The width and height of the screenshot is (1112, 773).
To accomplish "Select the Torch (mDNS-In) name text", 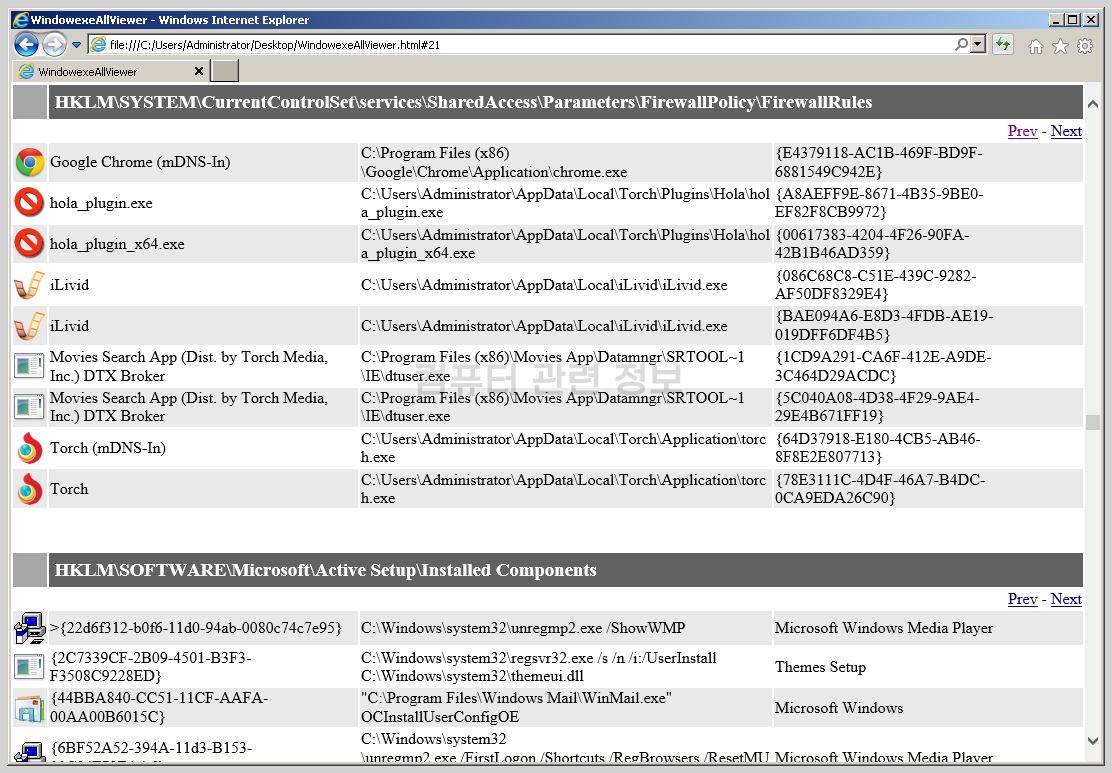I will [108, 448].
